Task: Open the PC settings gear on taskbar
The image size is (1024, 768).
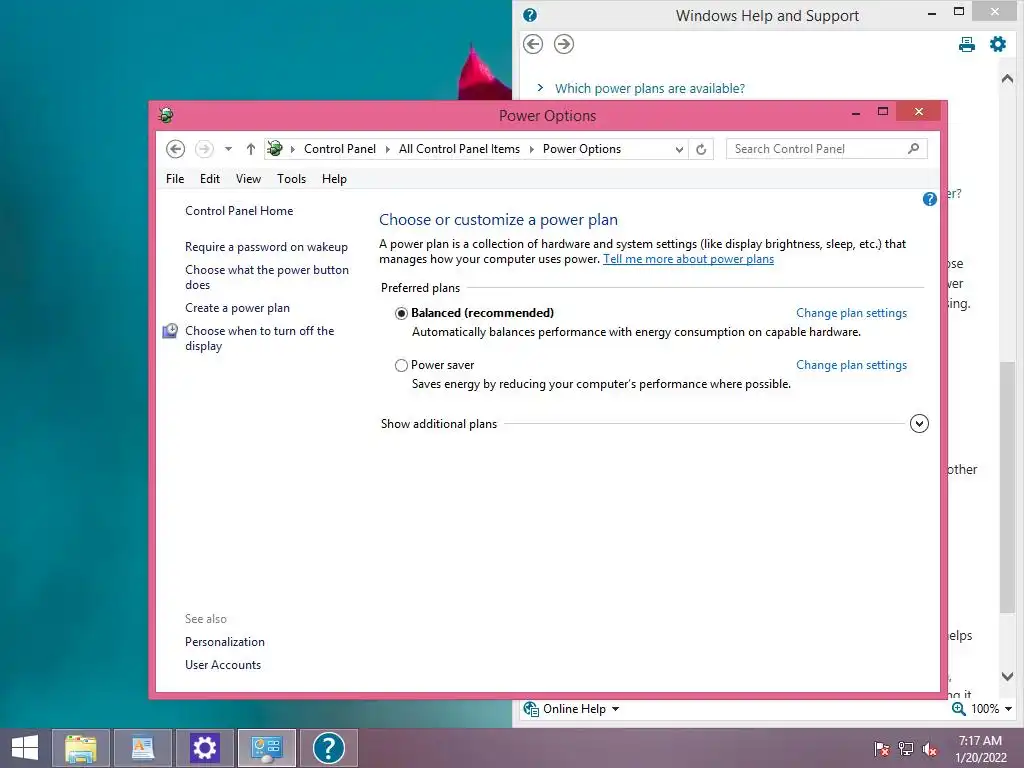Action: [x=204, y=748]
